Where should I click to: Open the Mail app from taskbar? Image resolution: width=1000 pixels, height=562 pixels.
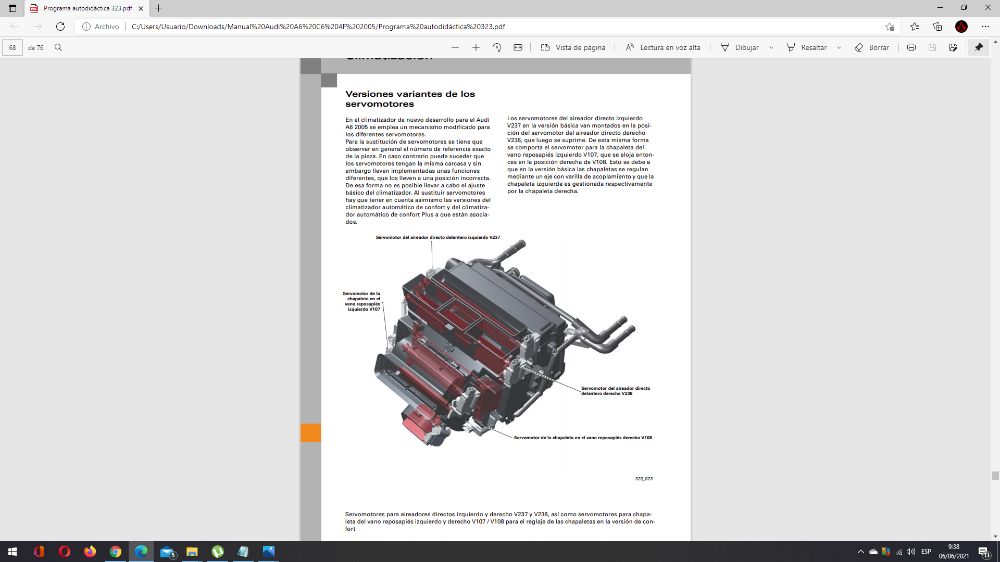pos(167,551)
